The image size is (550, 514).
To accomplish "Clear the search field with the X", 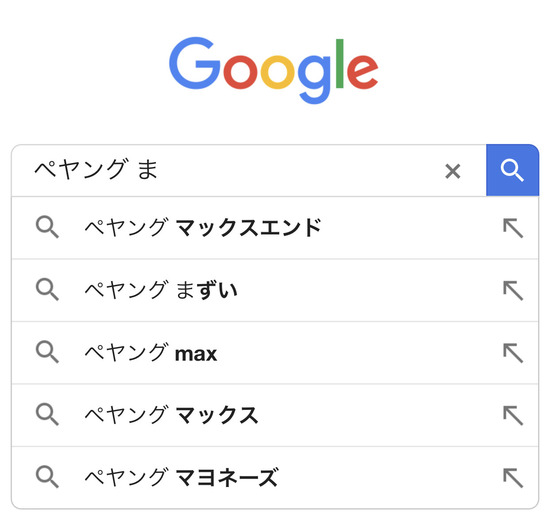I will (452, 171).
